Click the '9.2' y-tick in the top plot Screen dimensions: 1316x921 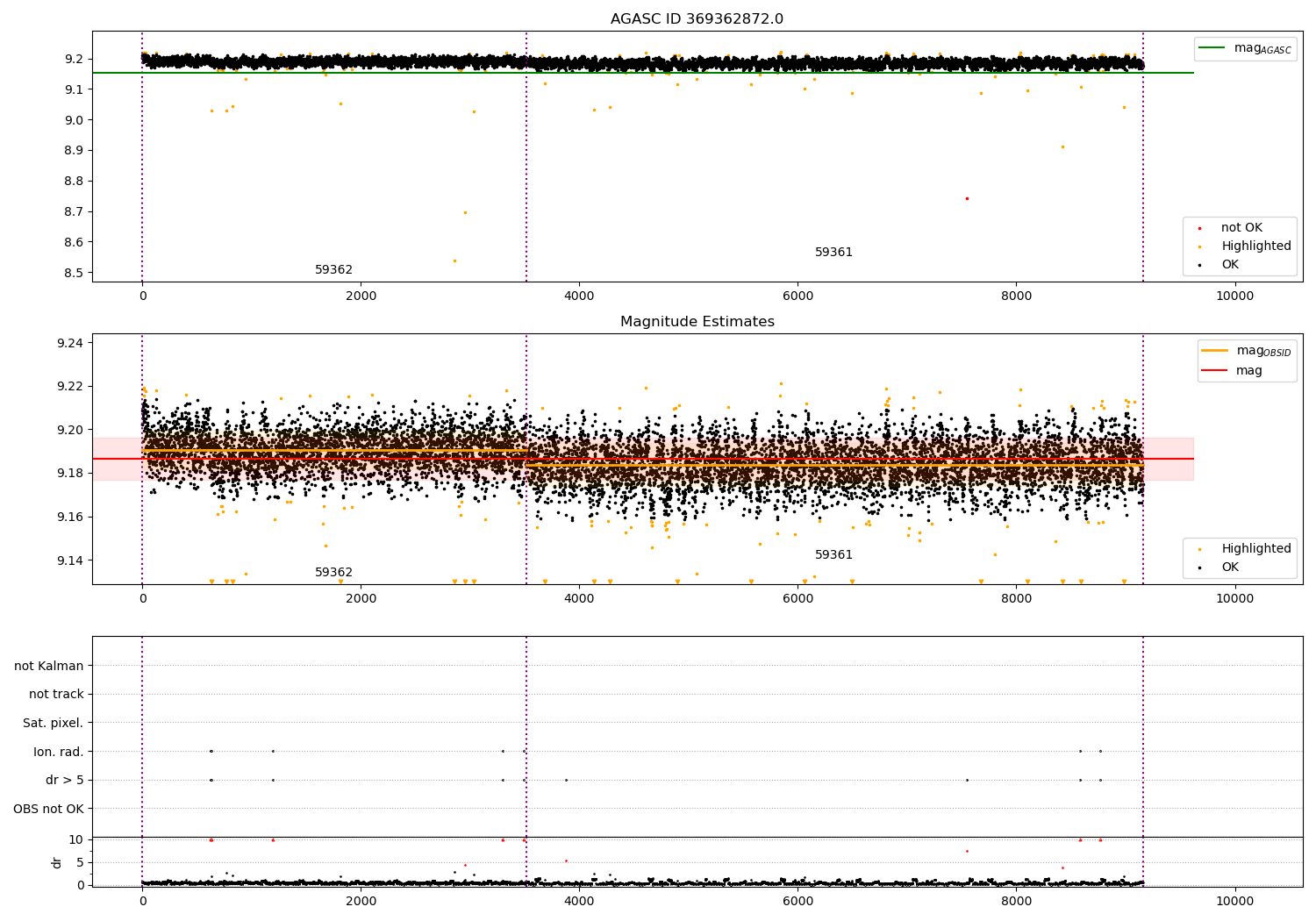point(75,60)
